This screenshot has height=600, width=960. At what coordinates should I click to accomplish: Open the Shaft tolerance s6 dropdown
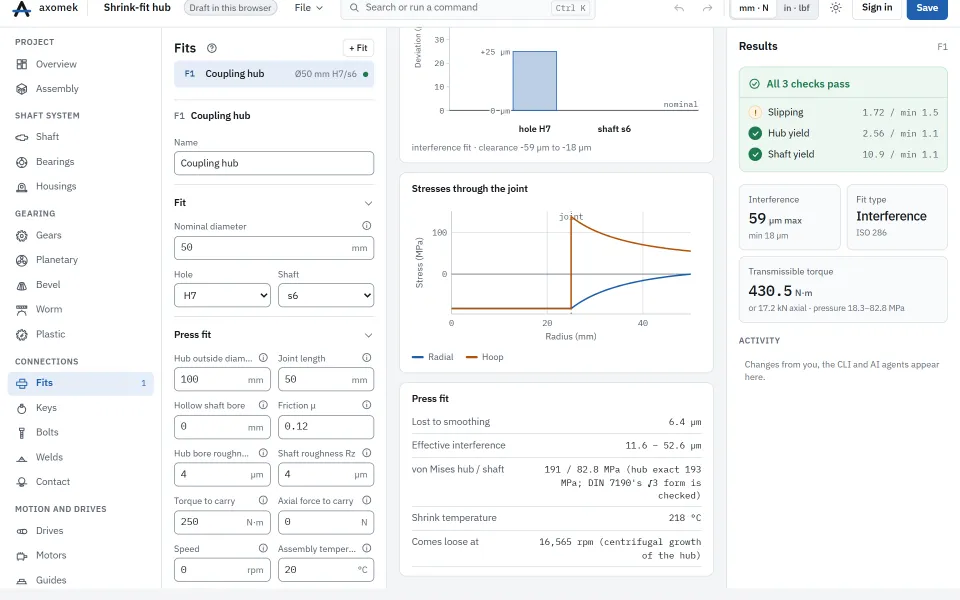coord(326,295)
